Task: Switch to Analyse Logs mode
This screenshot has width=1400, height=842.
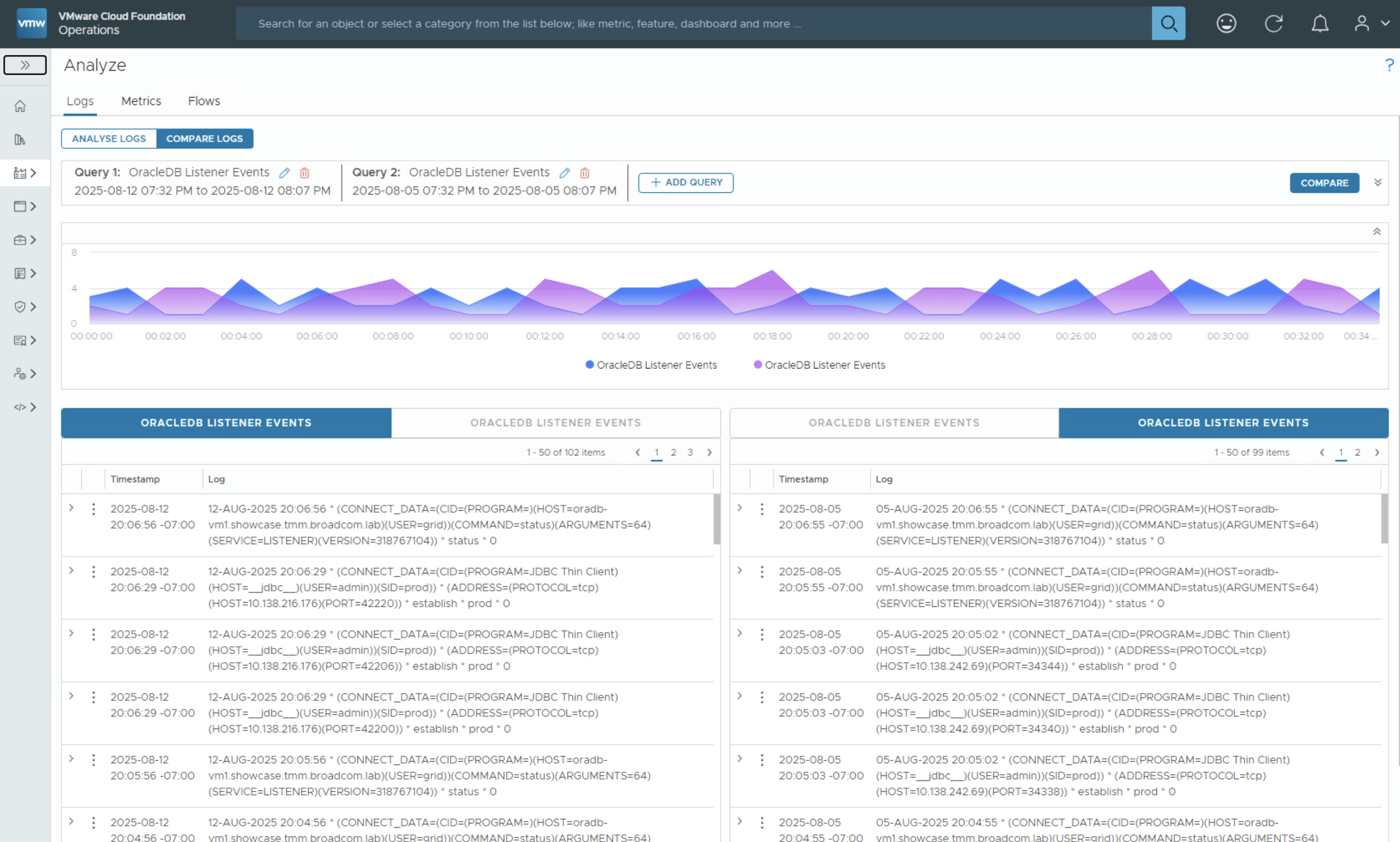Action: point(109,138)
